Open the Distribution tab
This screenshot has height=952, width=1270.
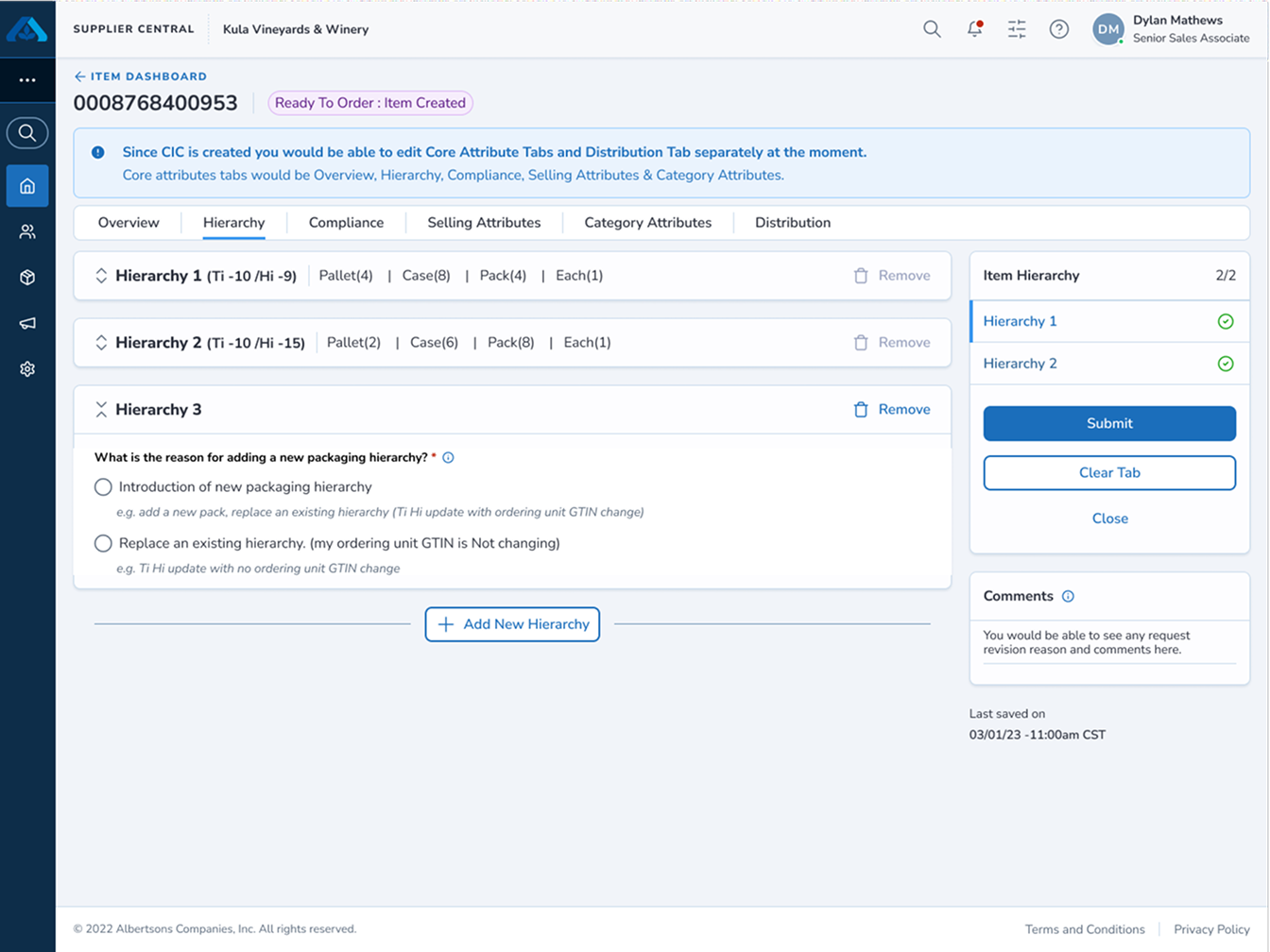792,222
